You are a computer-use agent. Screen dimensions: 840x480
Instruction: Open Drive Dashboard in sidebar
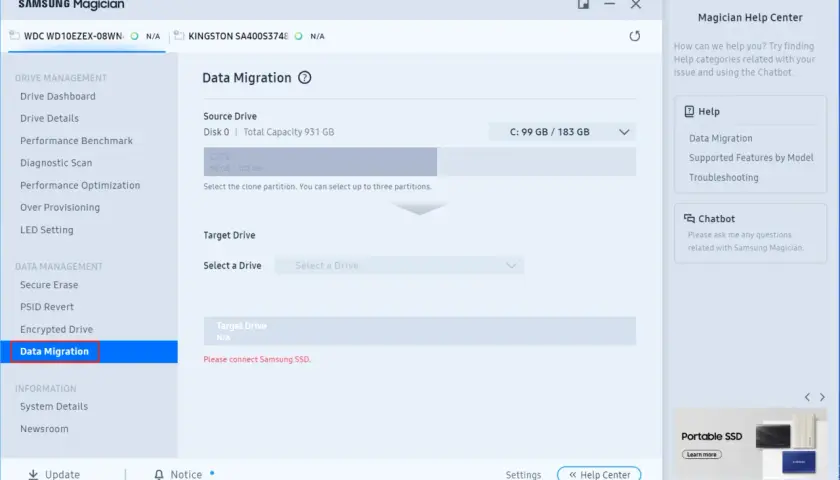pyautogui.click(x=58, y=96)
